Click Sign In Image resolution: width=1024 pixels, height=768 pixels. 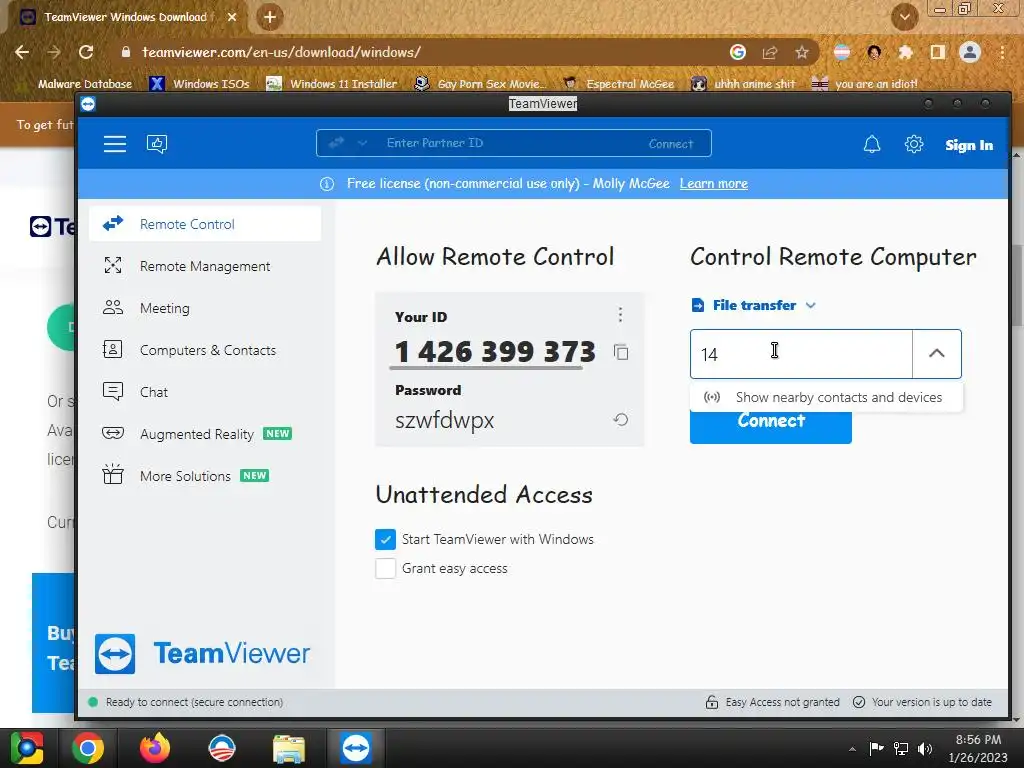coord(968,145)
